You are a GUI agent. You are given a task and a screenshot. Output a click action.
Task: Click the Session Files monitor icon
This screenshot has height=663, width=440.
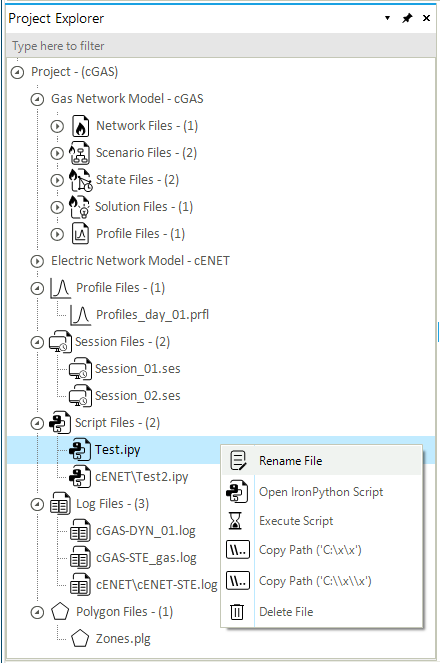[x=60, y=342]
